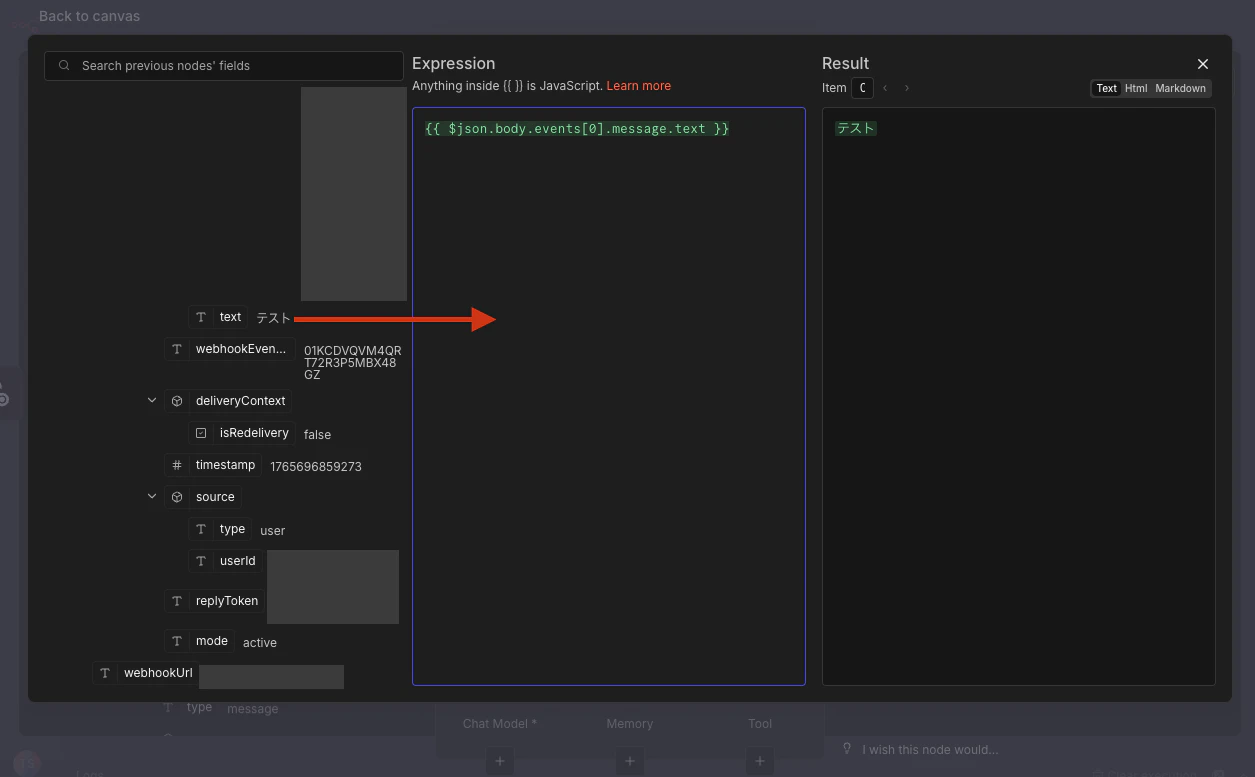Click timestamp value 1765696859273
Image resolution: width=1255 pixels, height=777 pixels.
coord(316,467)
